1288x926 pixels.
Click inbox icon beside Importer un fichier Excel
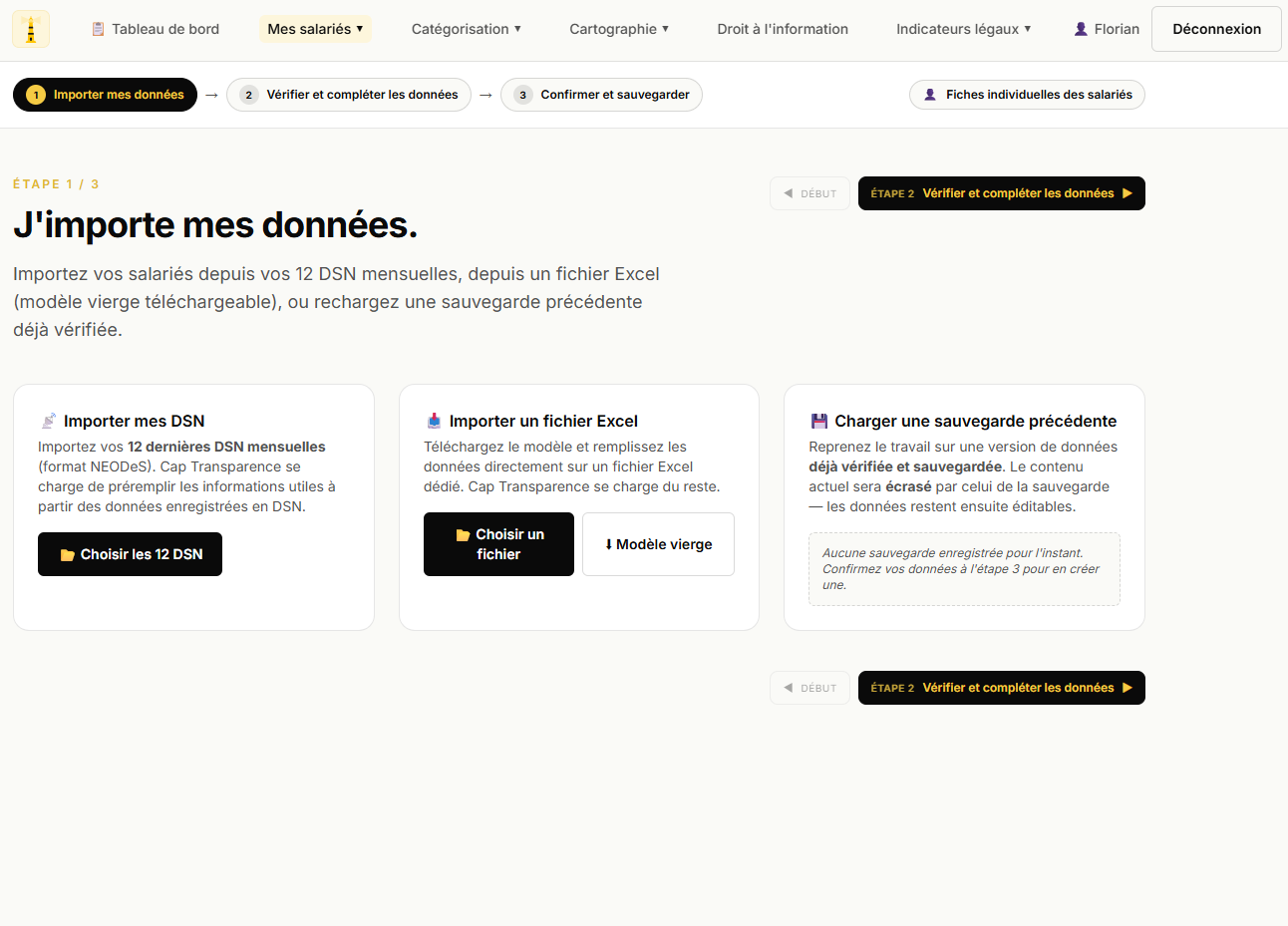point(434,421)
